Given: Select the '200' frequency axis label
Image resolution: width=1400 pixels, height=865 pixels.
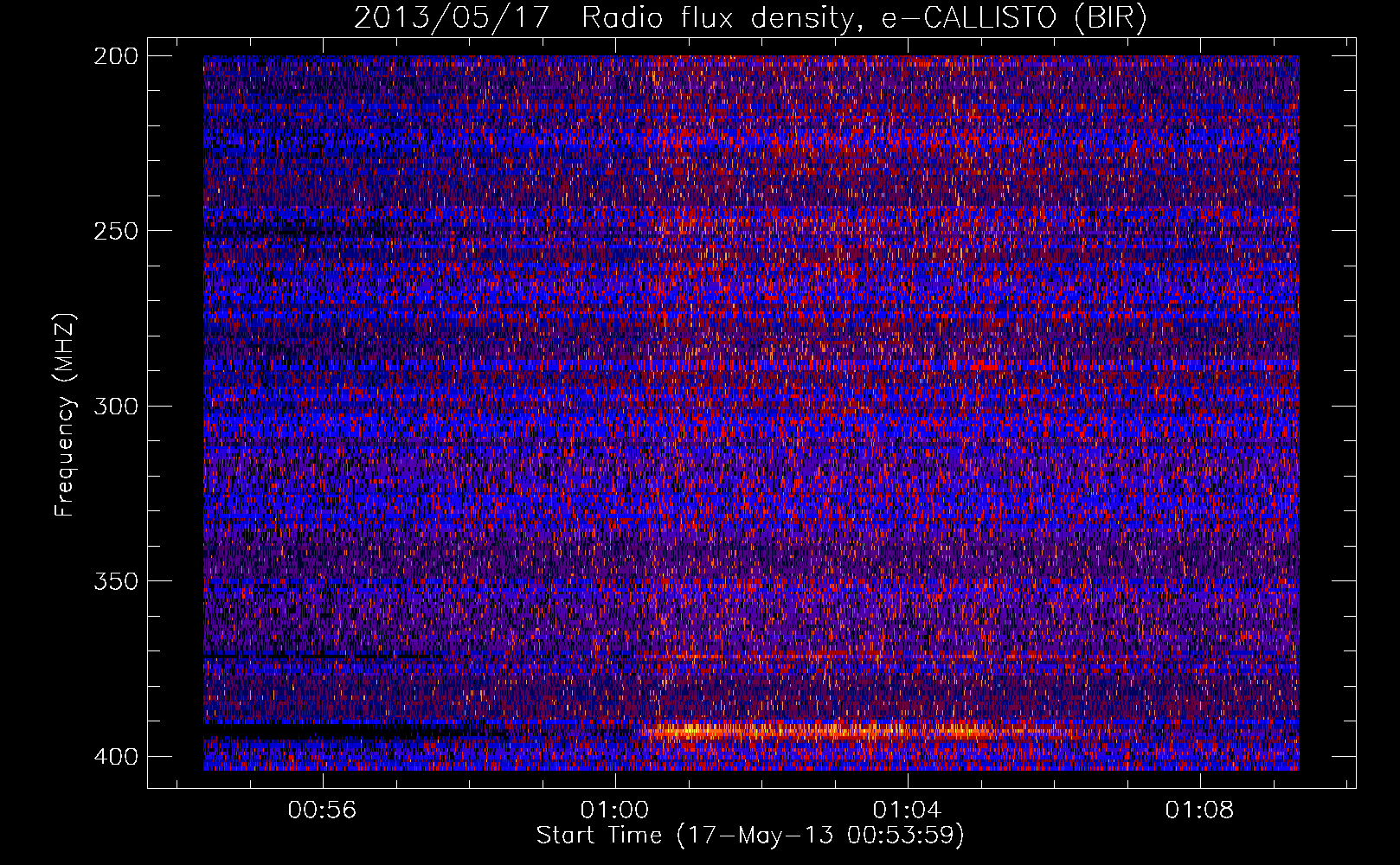Looking at the screenshot, I should [x=115, y=56].
